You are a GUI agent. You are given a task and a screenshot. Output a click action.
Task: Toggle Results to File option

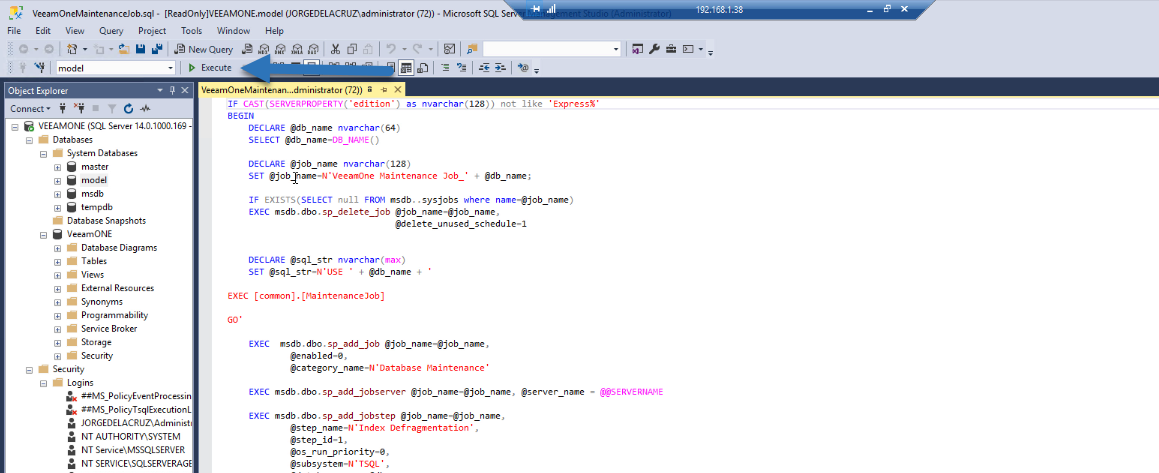tap(423, 68)
